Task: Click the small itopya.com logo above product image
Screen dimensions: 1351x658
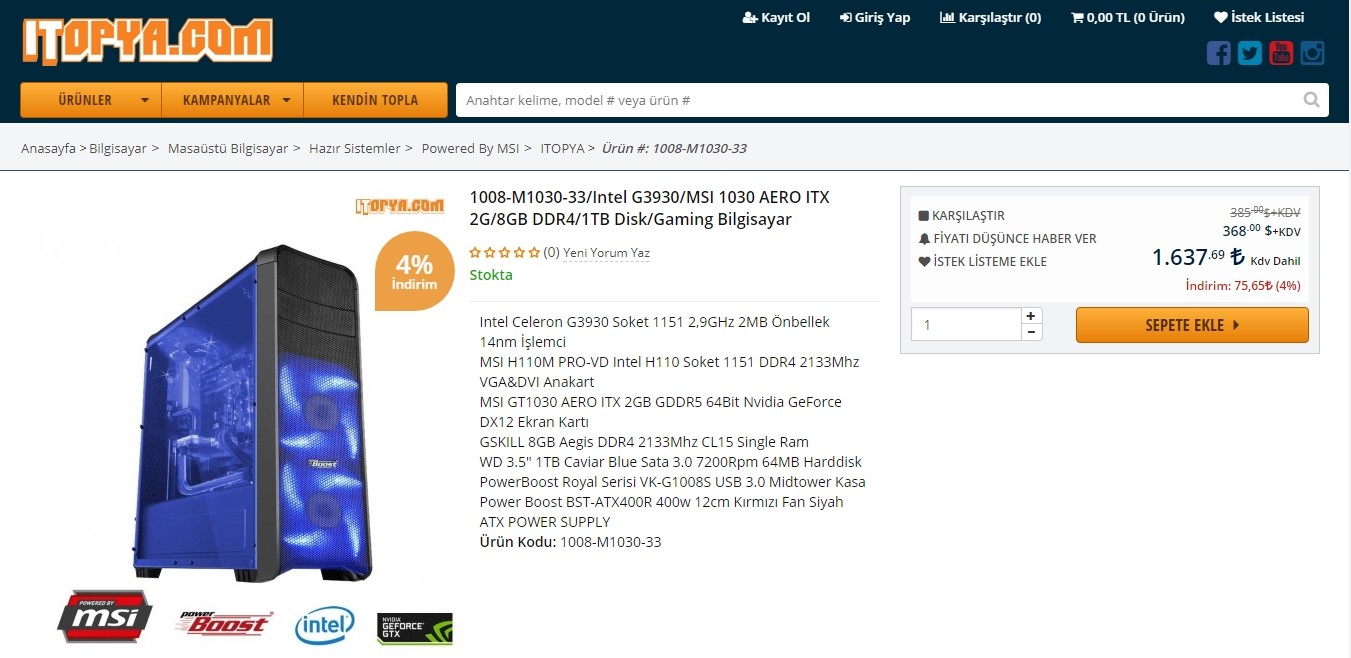Action: [x=399, y=206]
